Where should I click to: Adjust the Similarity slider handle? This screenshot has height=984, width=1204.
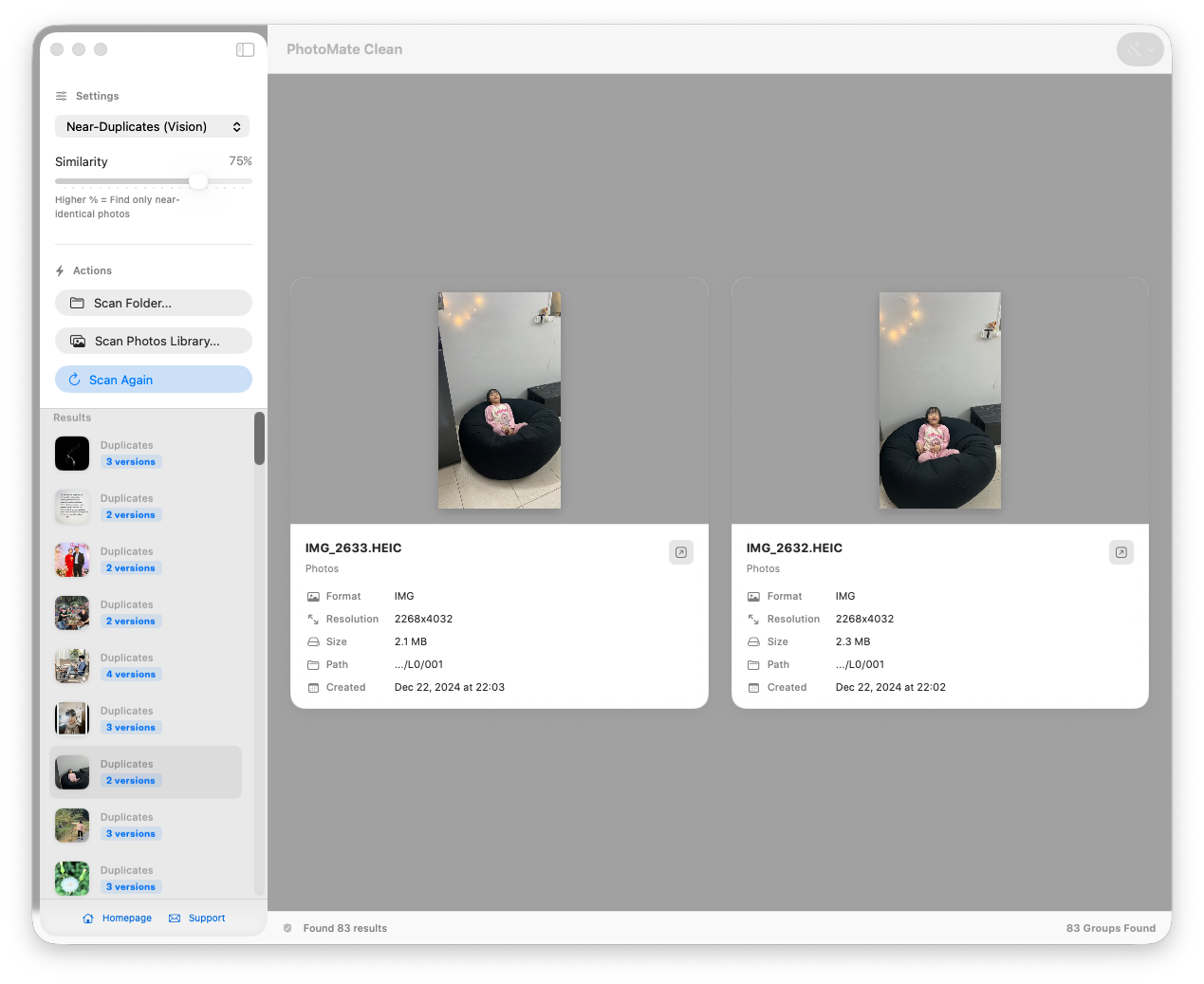coord(198,181)
